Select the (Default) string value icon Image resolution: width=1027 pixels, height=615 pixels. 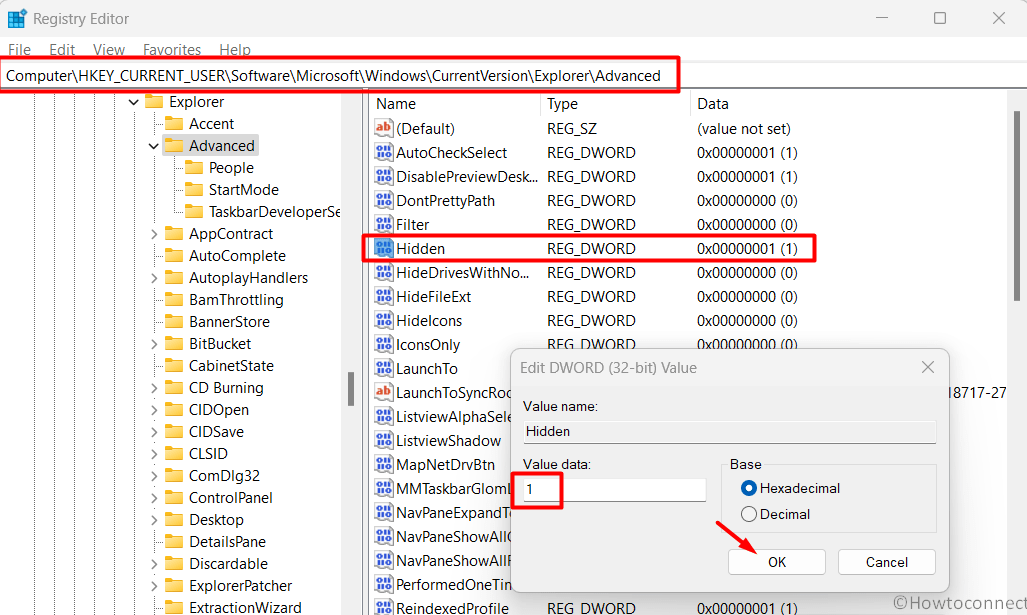383,128
